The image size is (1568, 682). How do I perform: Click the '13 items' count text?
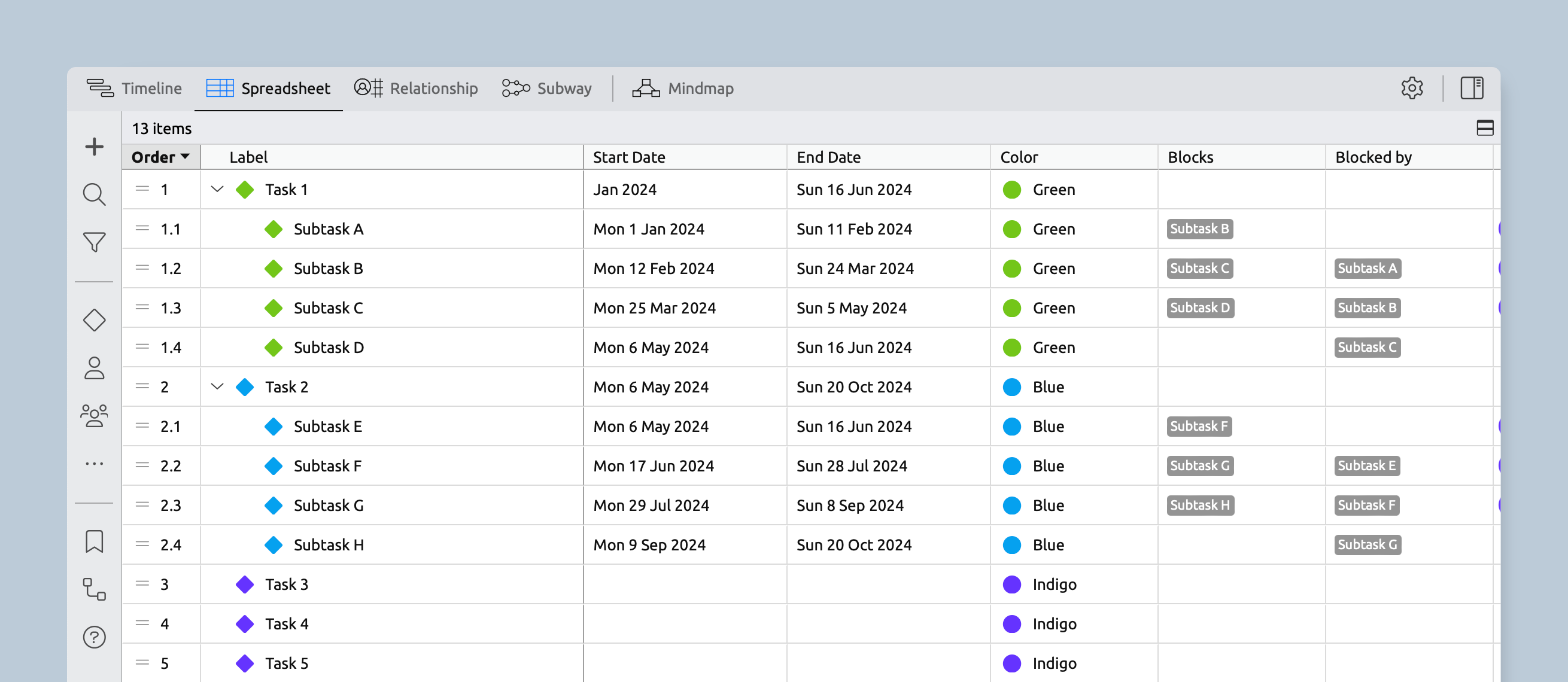(162, 129)
